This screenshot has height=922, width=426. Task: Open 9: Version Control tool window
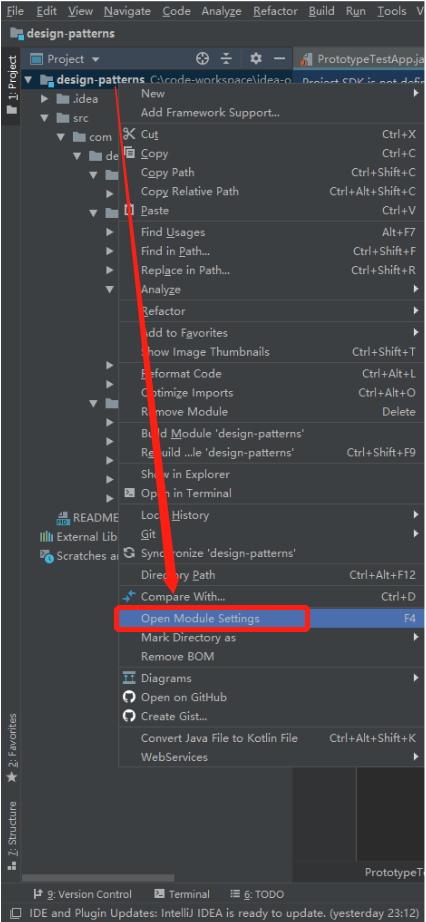click(x=82, y=894)
